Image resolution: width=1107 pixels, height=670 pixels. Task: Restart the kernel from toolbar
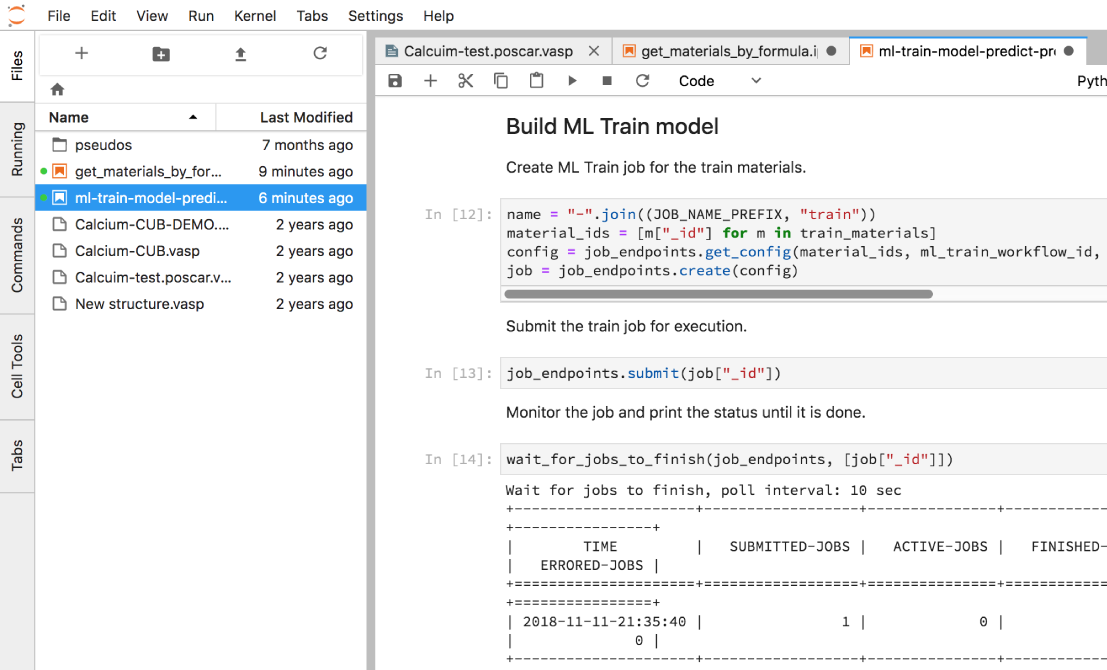[x=642, y=80]
